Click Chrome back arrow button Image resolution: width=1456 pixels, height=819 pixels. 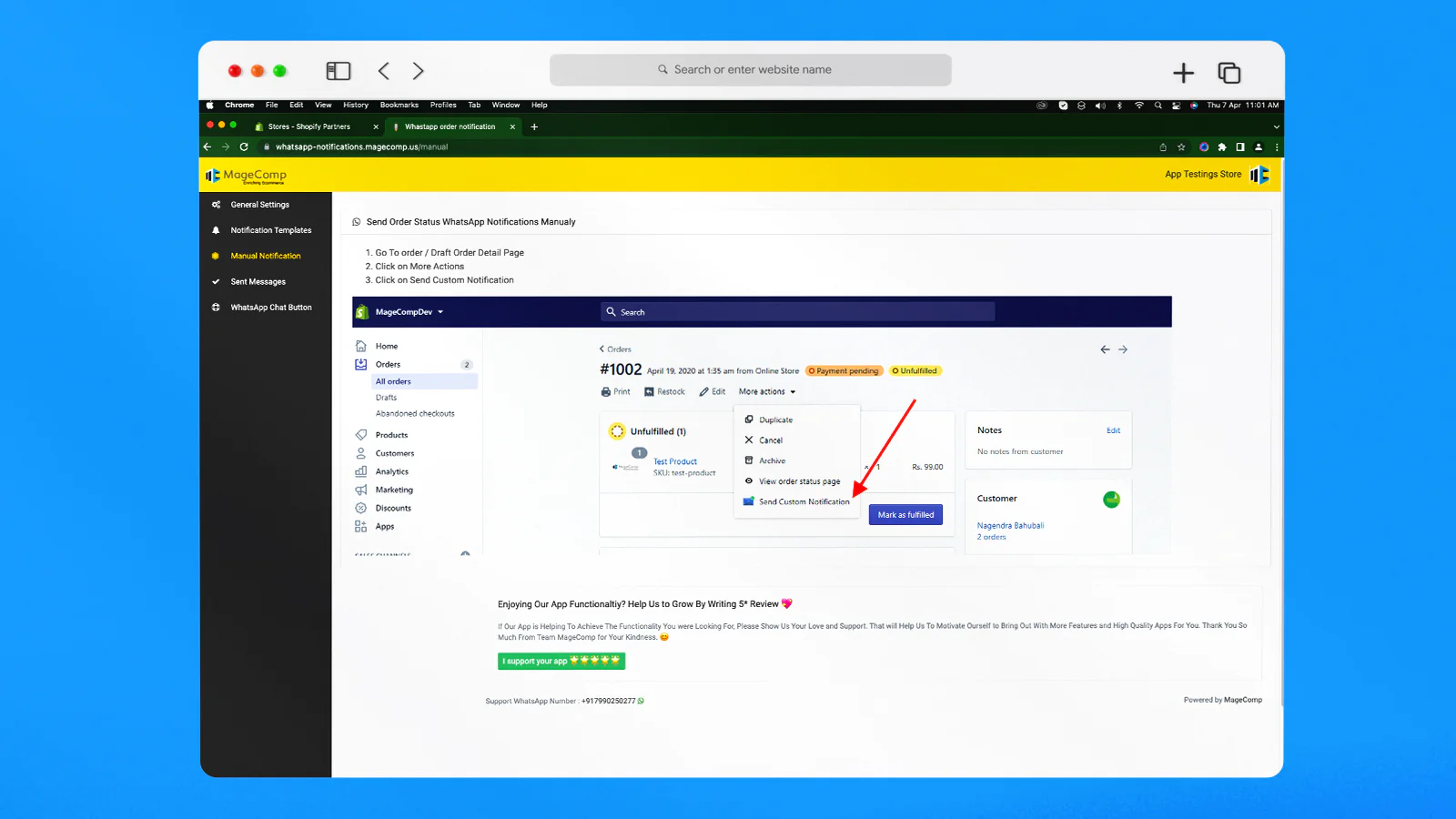207,147
